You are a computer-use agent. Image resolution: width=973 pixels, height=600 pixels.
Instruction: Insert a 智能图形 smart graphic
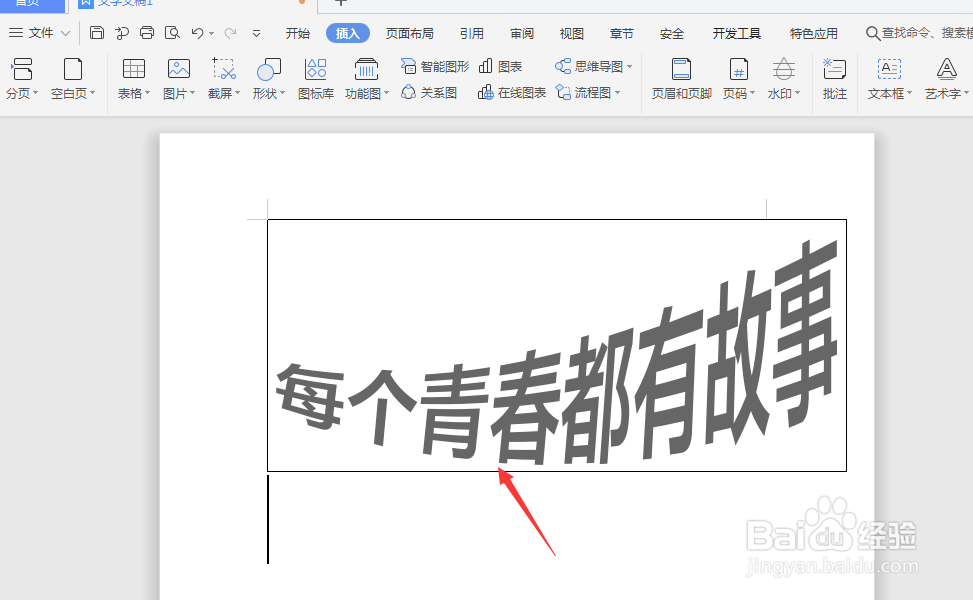(x=434, y=66)
